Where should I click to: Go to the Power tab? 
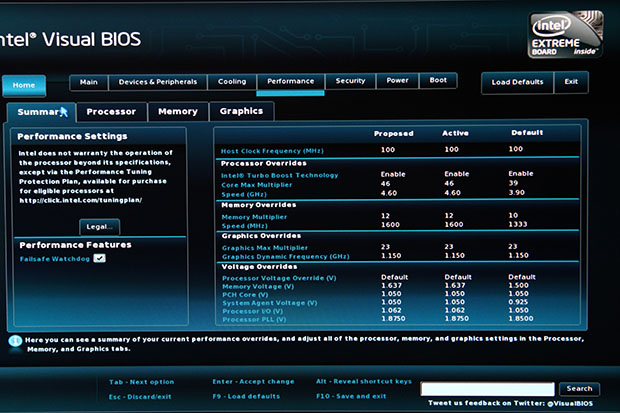pyautogui.click(x=397, y=80)
